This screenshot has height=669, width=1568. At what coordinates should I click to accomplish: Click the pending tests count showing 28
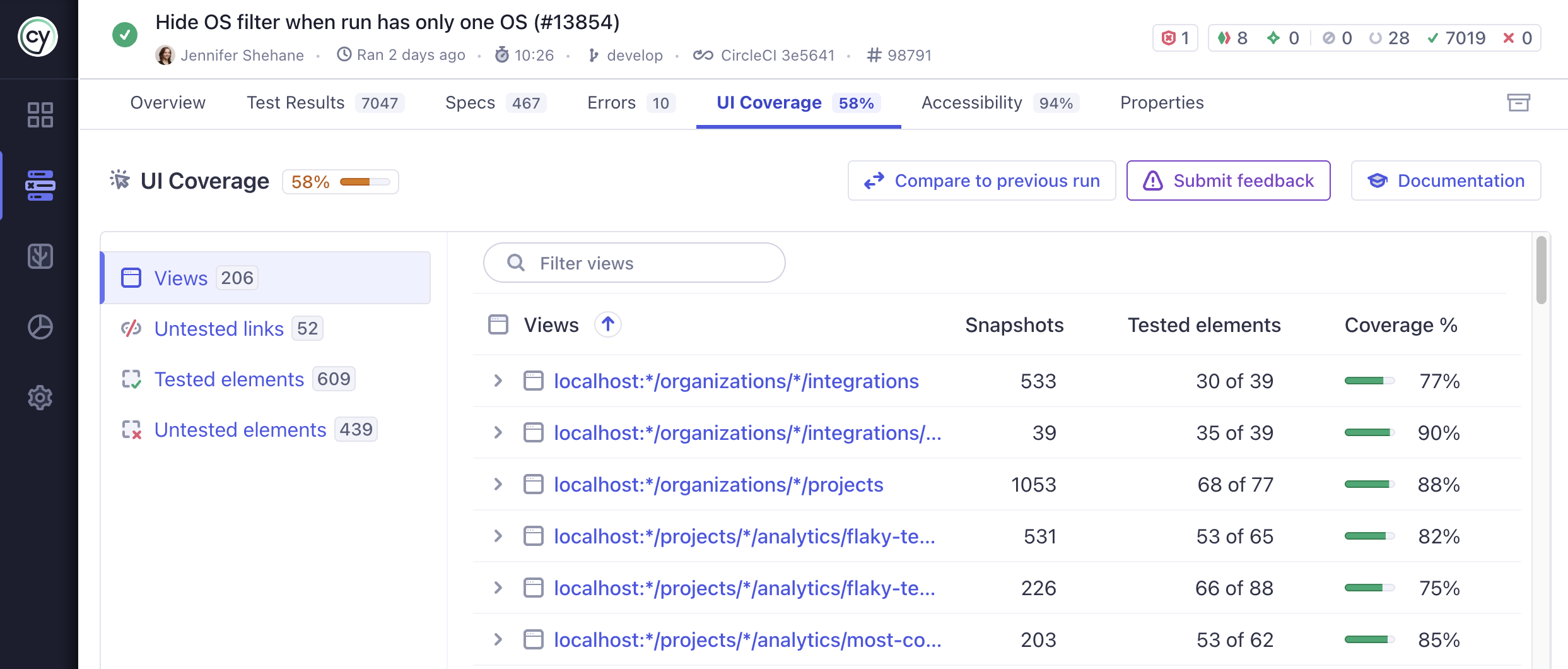point(1390,38)
